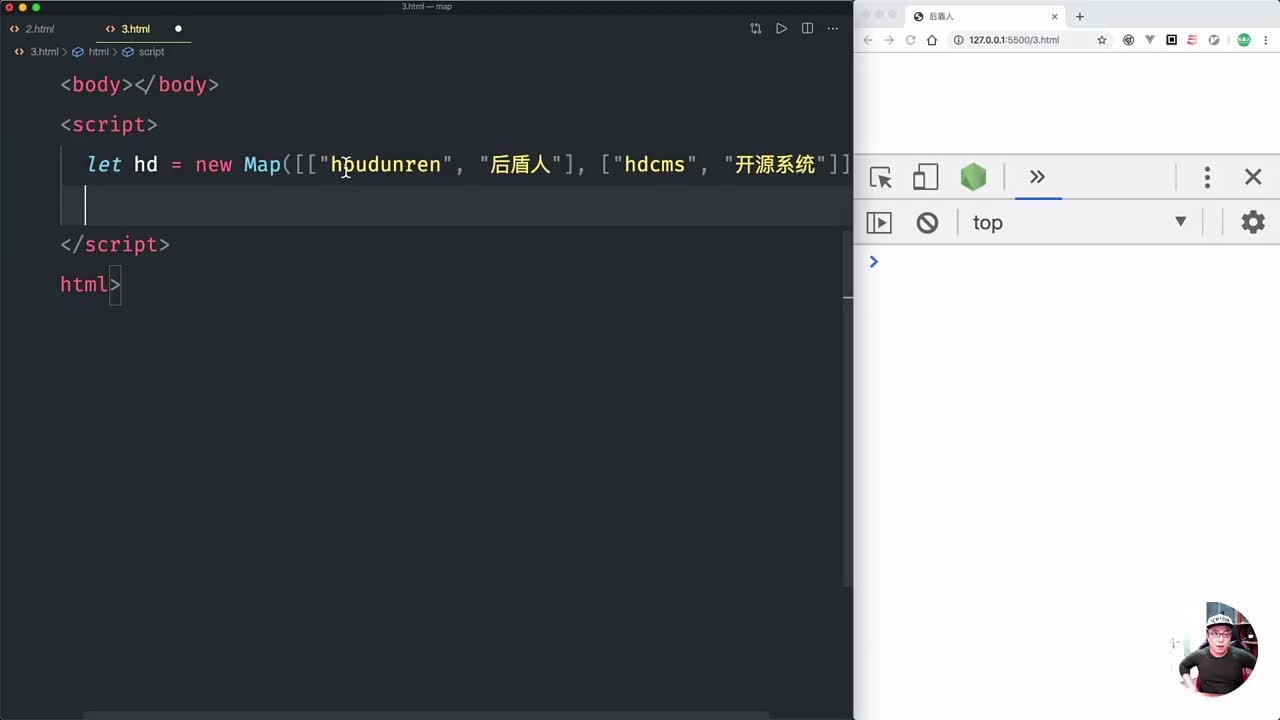
Task: Split the editor with the split icon
Action: coord(808,29)
